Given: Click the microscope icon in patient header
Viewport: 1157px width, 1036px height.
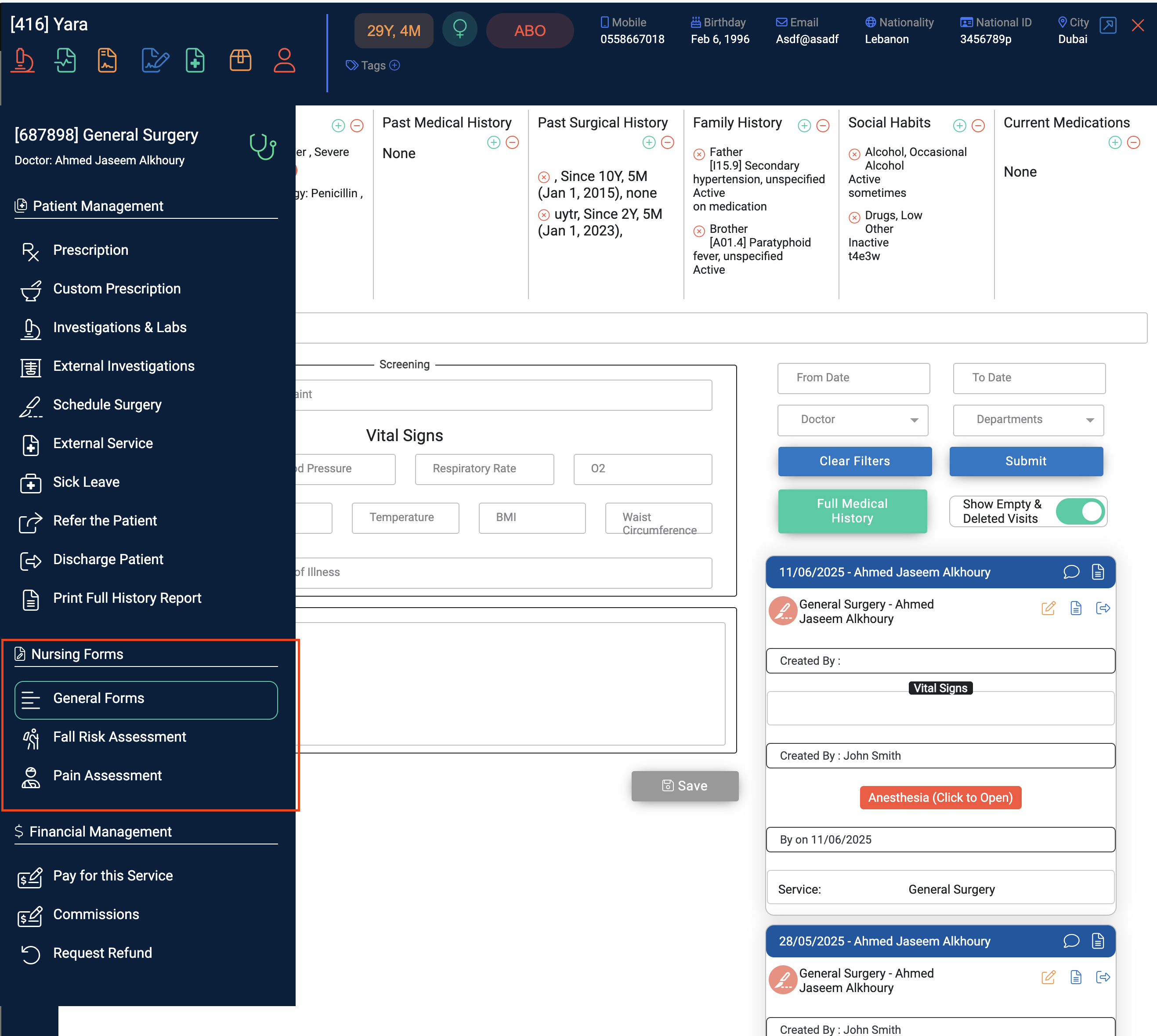Looking at the screenshot, I should coord(23,60).
